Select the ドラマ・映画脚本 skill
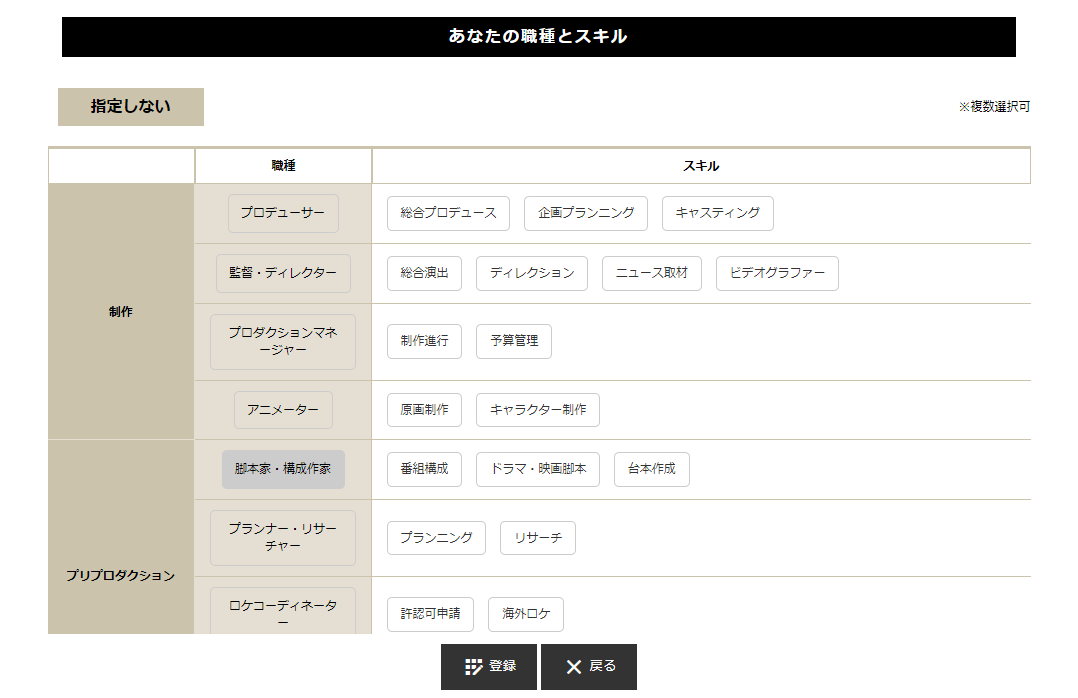 pyautogui.click(x=538, y=469)
